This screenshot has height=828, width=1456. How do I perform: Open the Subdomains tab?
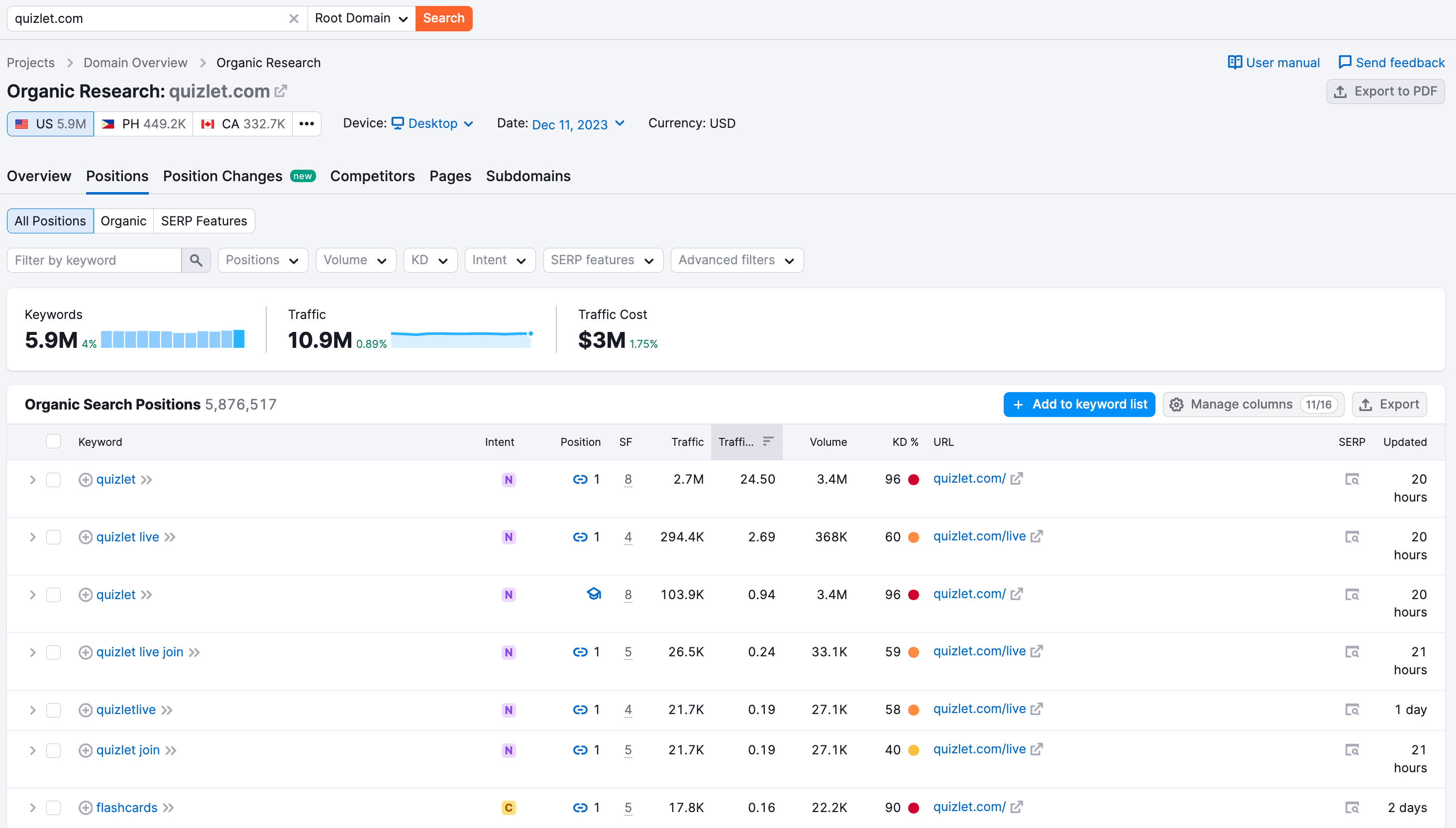528,176
